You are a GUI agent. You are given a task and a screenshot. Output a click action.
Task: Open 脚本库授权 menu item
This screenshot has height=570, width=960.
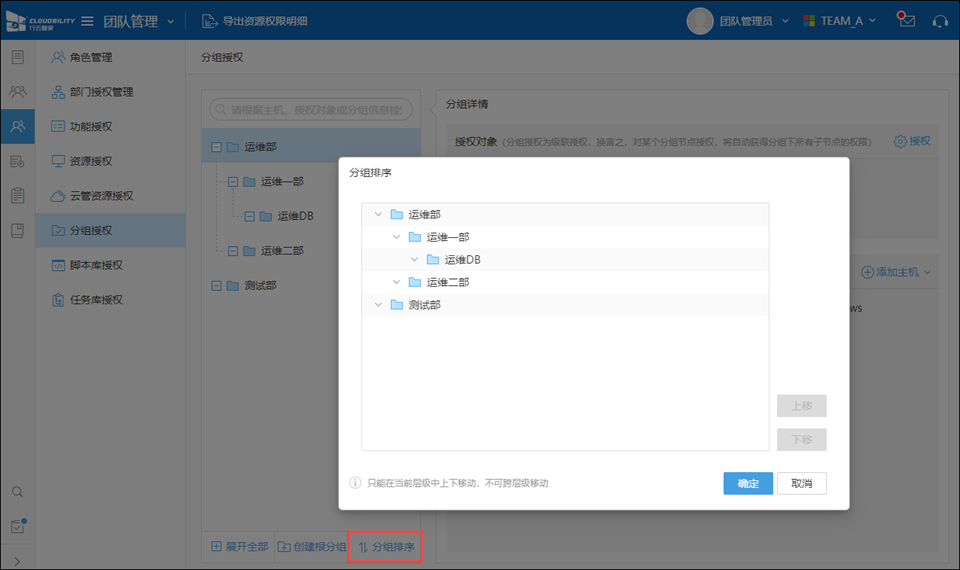pos(95,265)
